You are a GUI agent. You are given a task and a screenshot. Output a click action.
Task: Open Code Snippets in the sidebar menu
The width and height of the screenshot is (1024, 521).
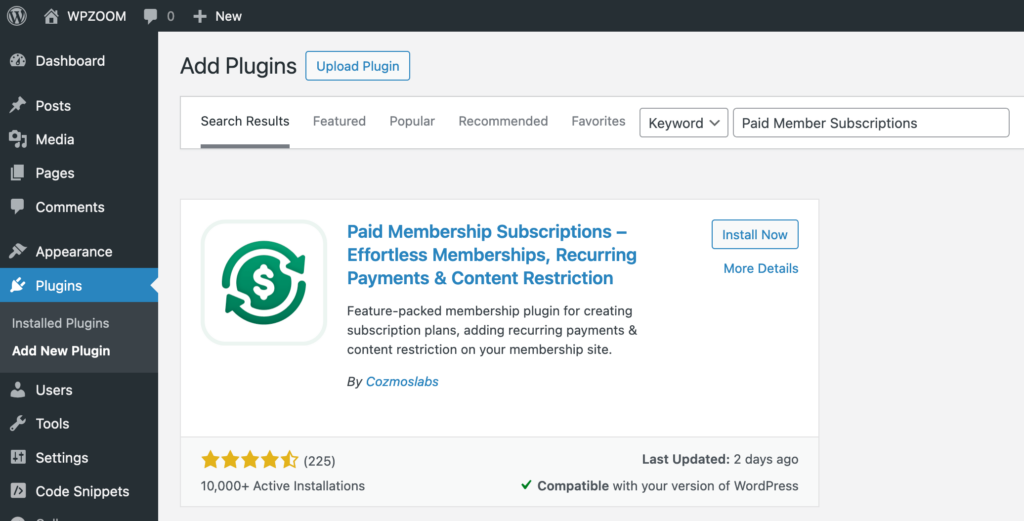(82, 492)
